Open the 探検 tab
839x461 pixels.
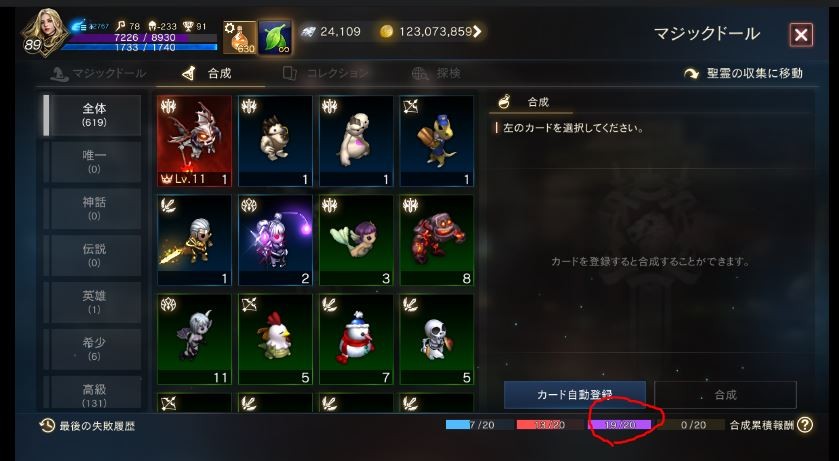click(x=436, y=73)
